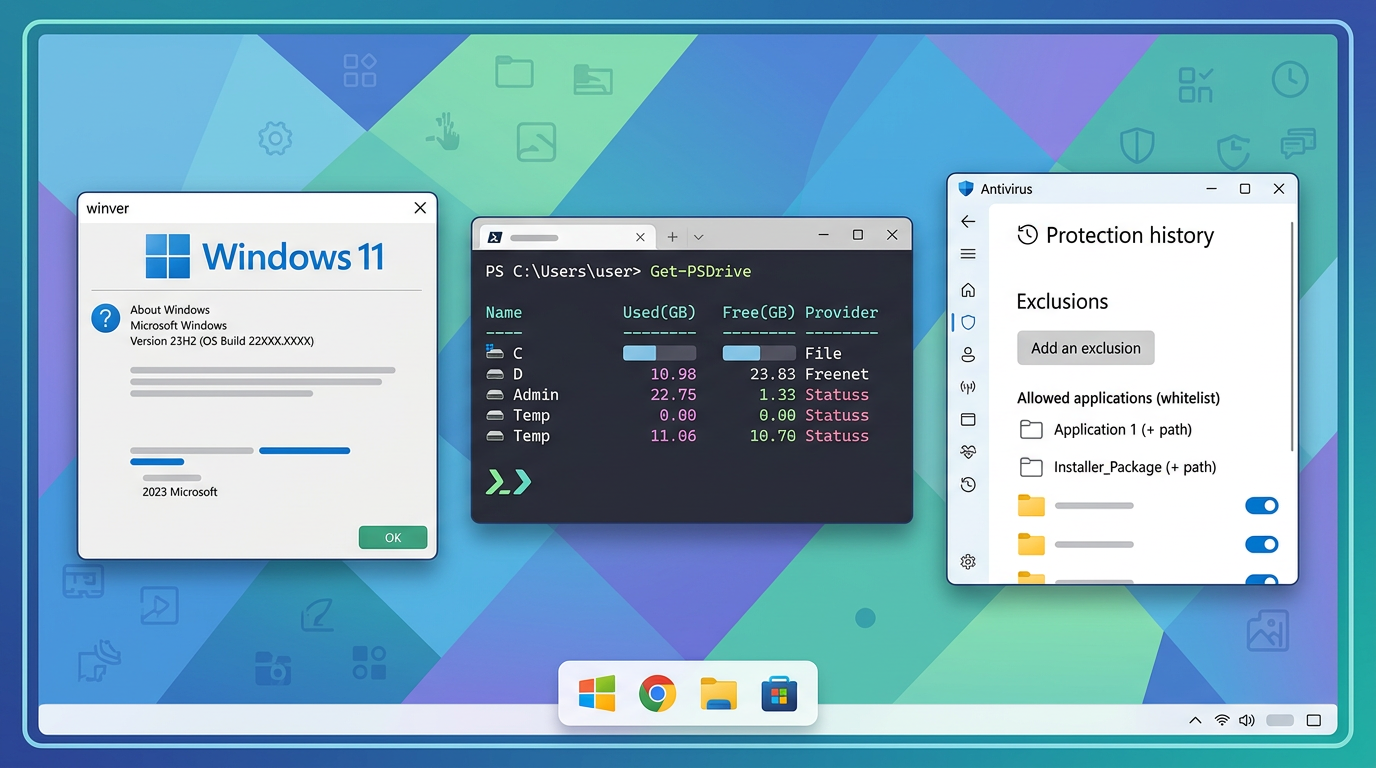Turn off the middle exclusion toggle in Antivirus
This screenshot has height=768, width=1376.
[1262, 545]
